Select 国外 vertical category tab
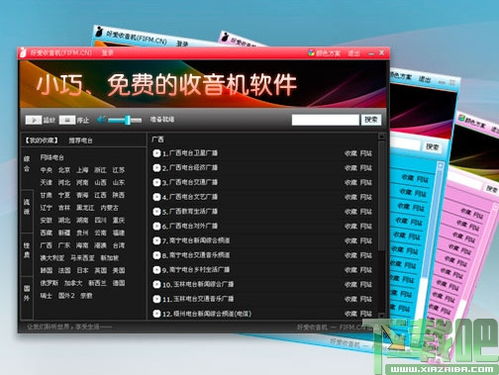The image size is (499, 375). point(27,293)
